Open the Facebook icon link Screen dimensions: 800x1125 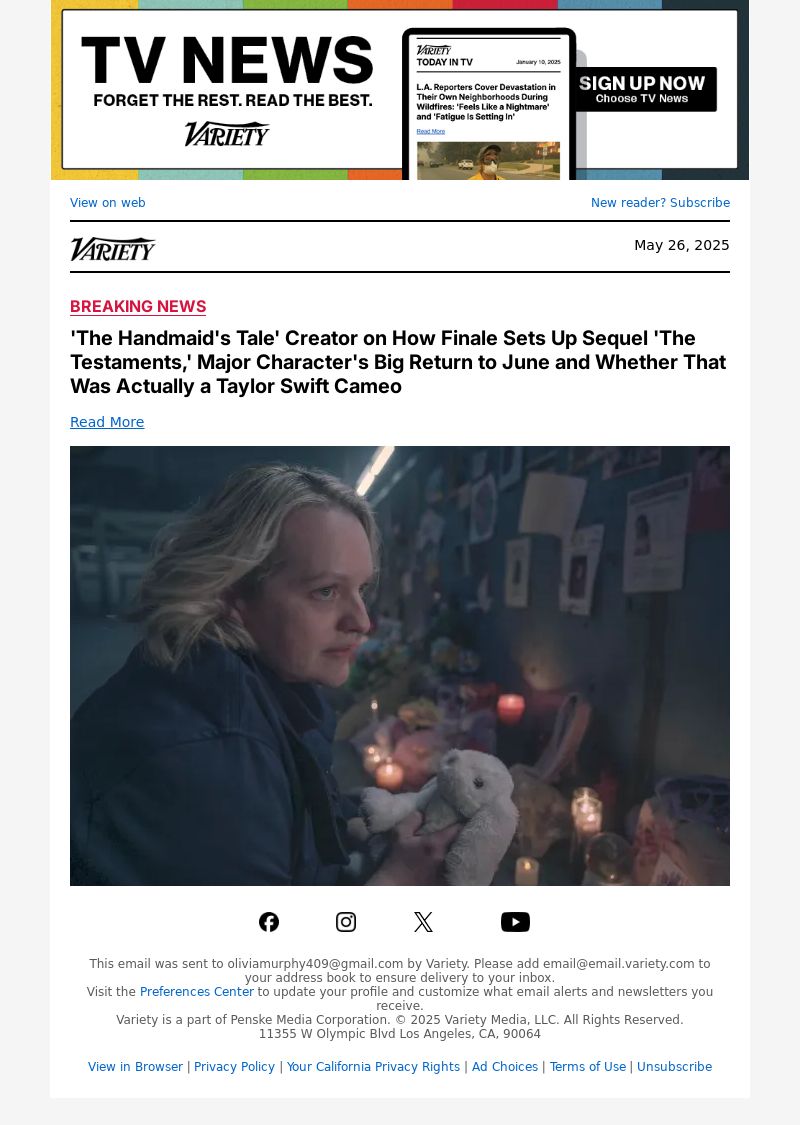269,922
